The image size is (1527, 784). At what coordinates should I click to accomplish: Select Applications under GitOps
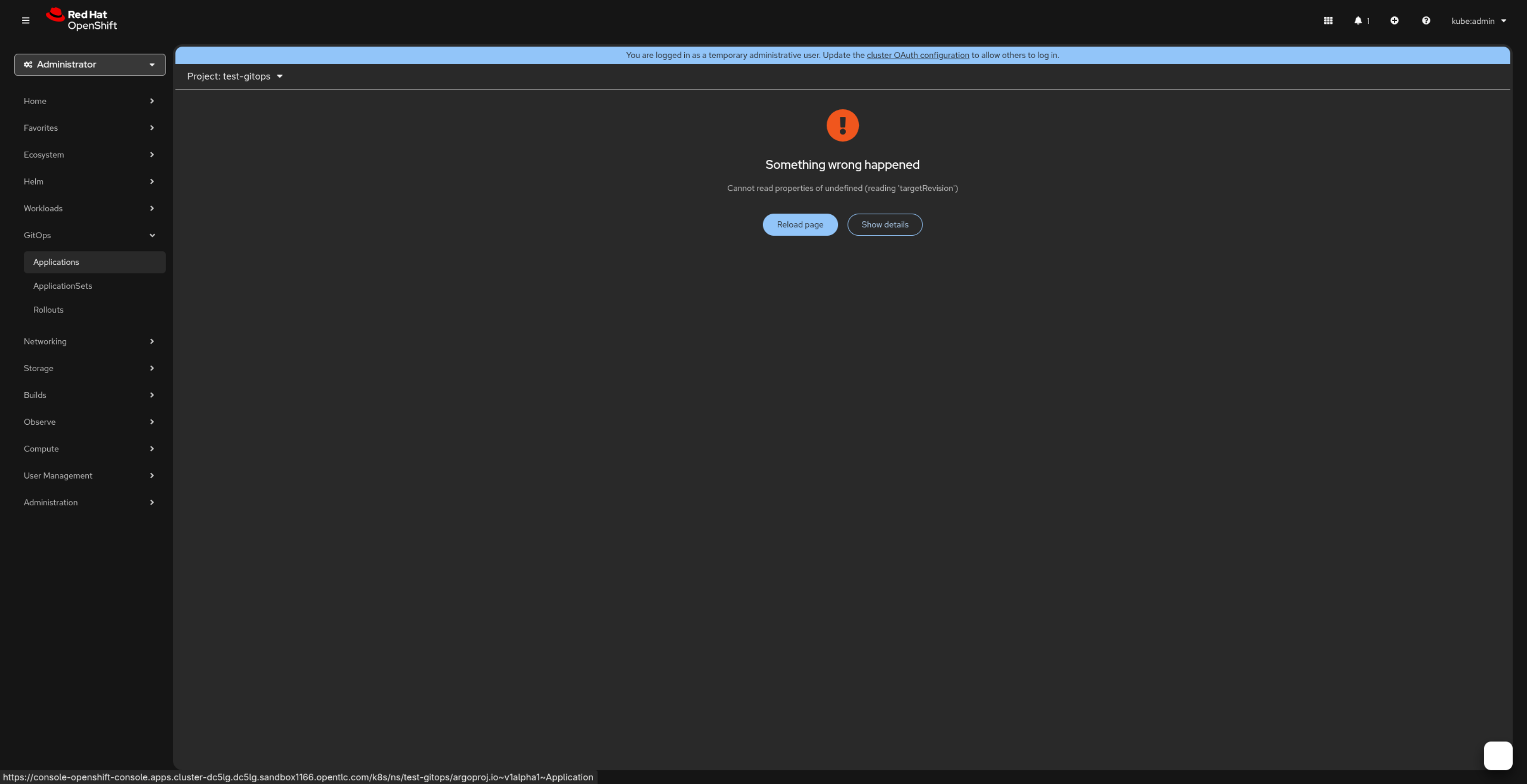tap(56, 262)
